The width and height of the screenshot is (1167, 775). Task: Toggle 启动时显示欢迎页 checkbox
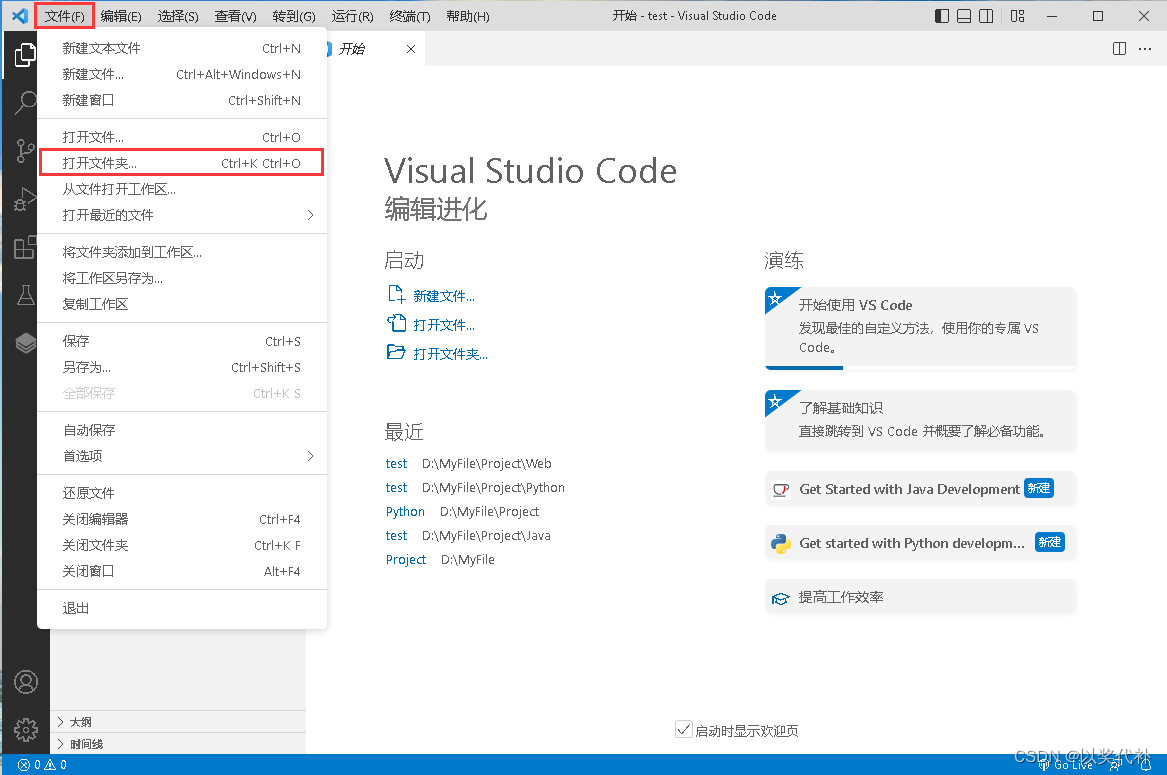(x=684, y=729)
